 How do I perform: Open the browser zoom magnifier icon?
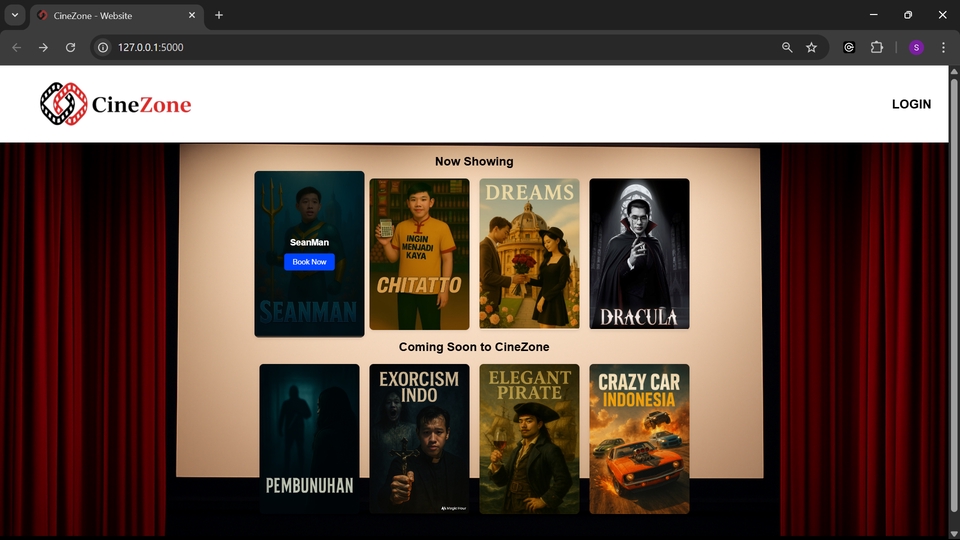pos(787,47)
